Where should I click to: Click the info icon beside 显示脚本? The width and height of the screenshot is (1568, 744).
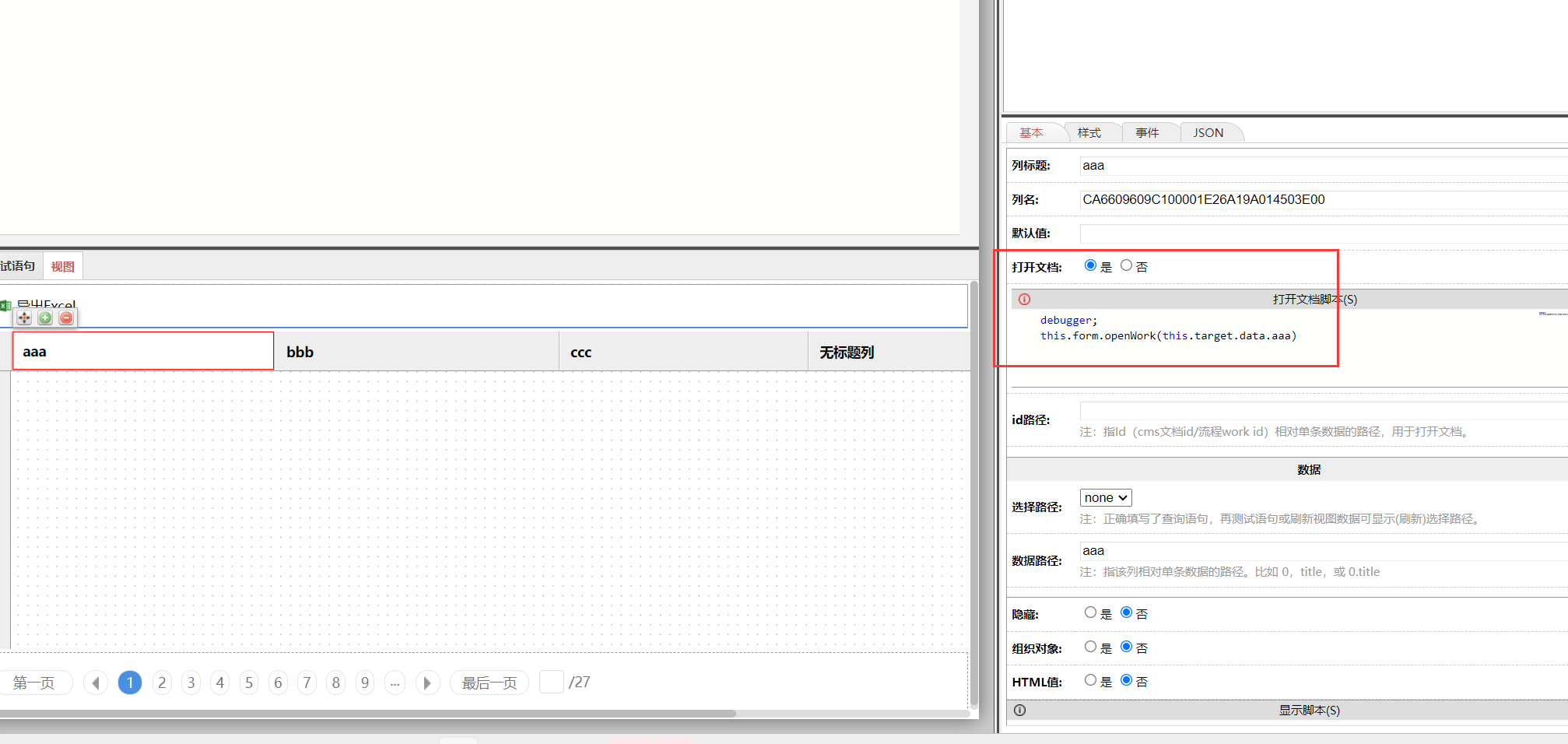pos(1019,710)
